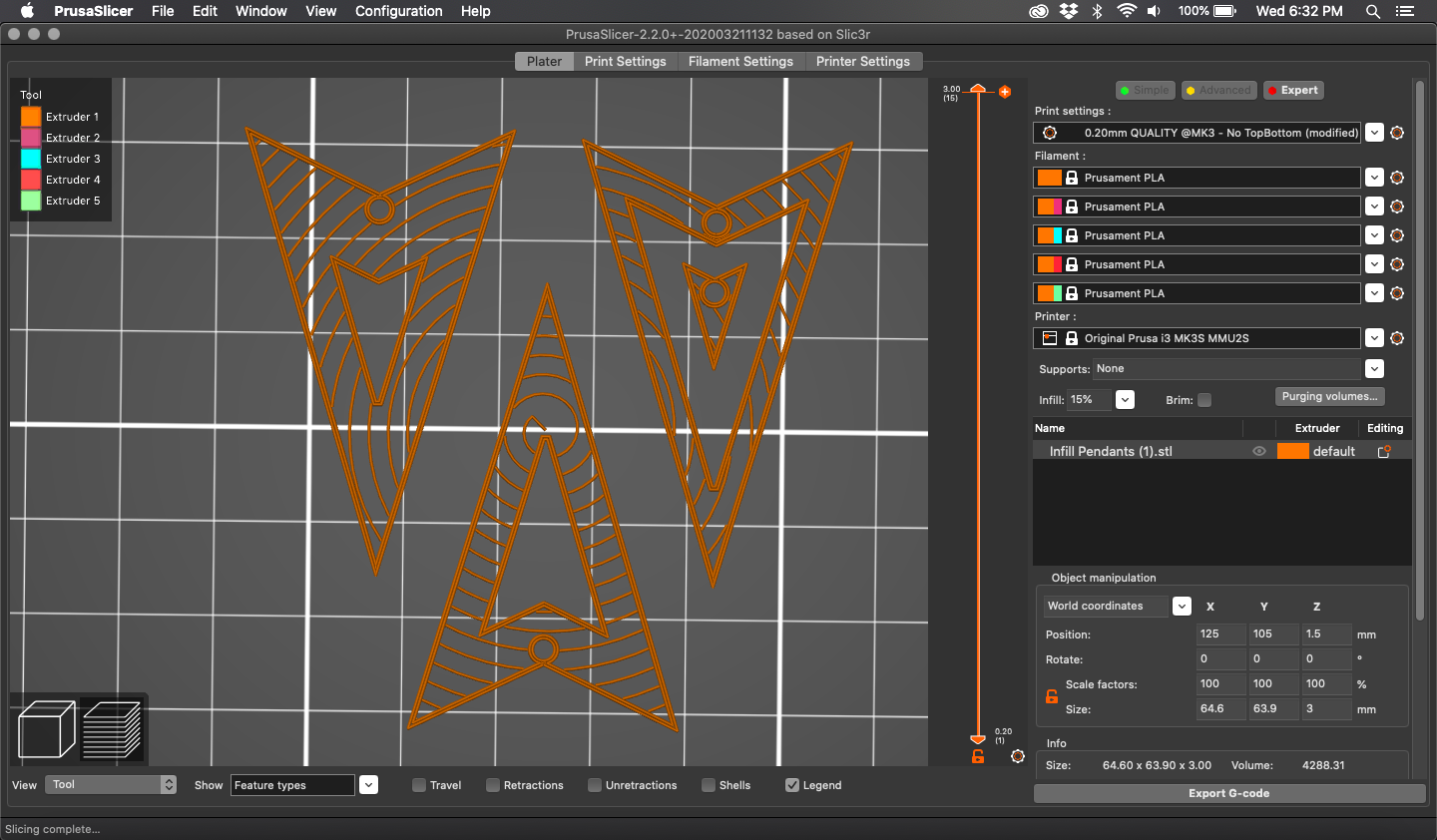Image resolution: width=1437 pixels, height=840 pixels.
Task: Open the Feature types show dropdown
Action: pyautogui.click(x=368, y=785)
